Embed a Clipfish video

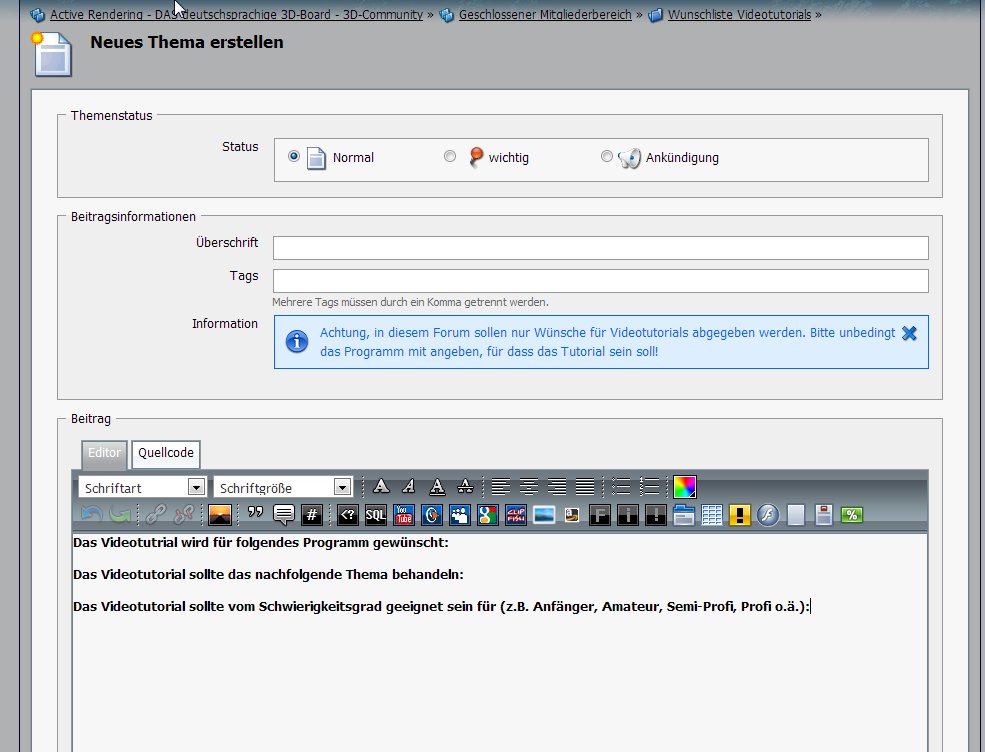[x=516, y=515]
